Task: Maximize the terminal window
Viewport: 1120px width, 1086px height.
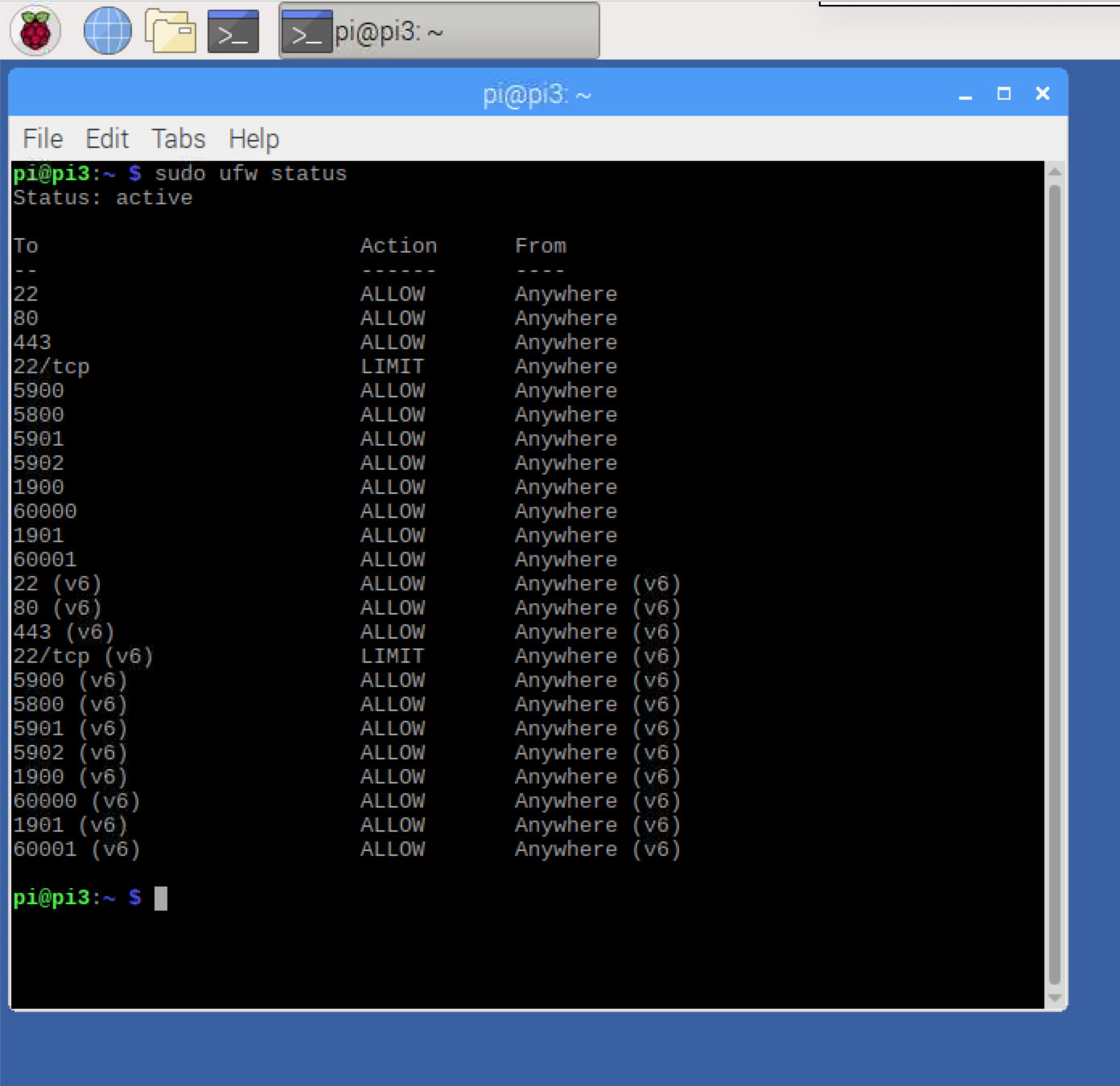Action: click(1004, 94)
